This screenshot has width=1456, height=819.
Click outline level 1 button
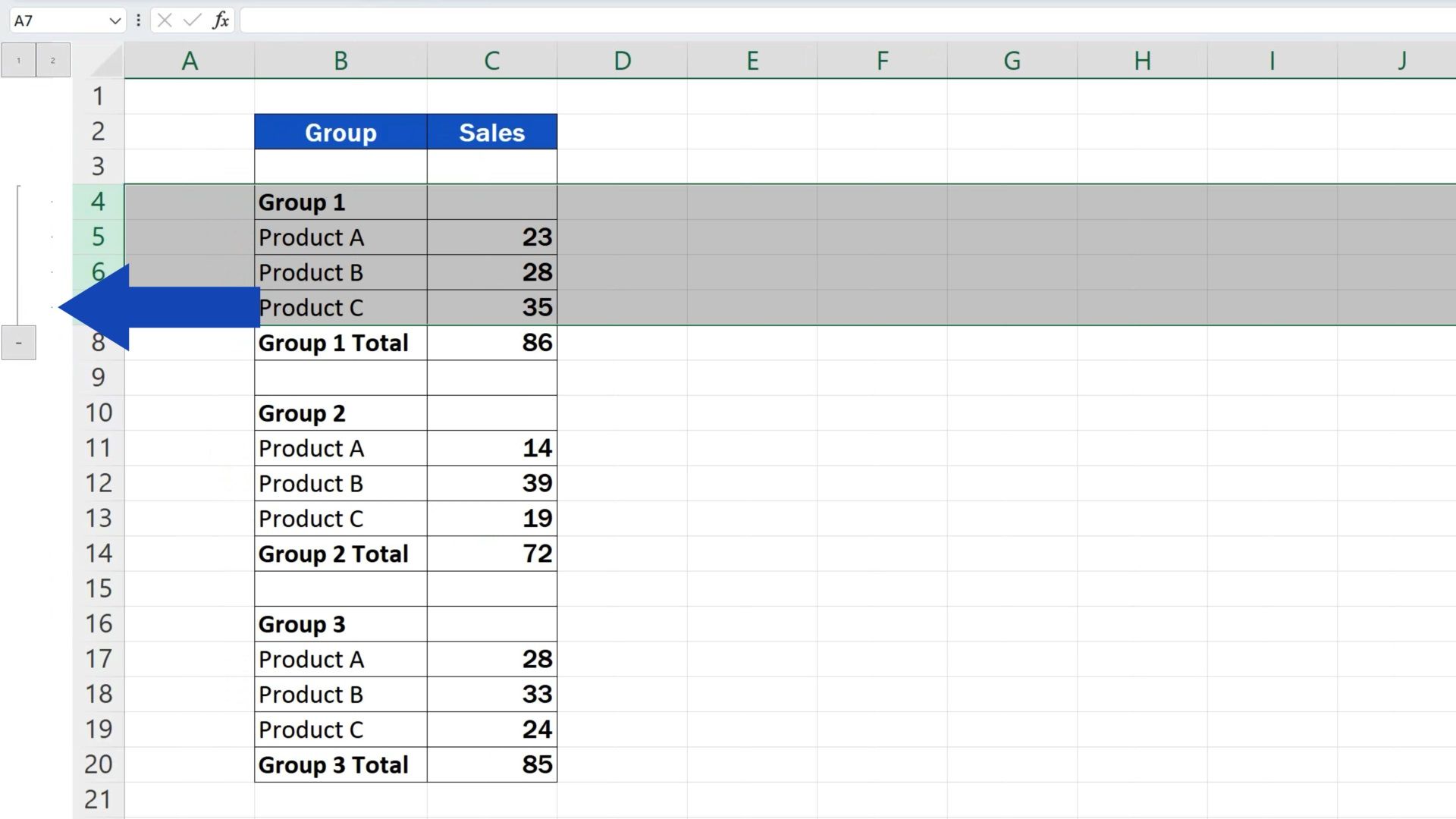(x=19, y=61)
